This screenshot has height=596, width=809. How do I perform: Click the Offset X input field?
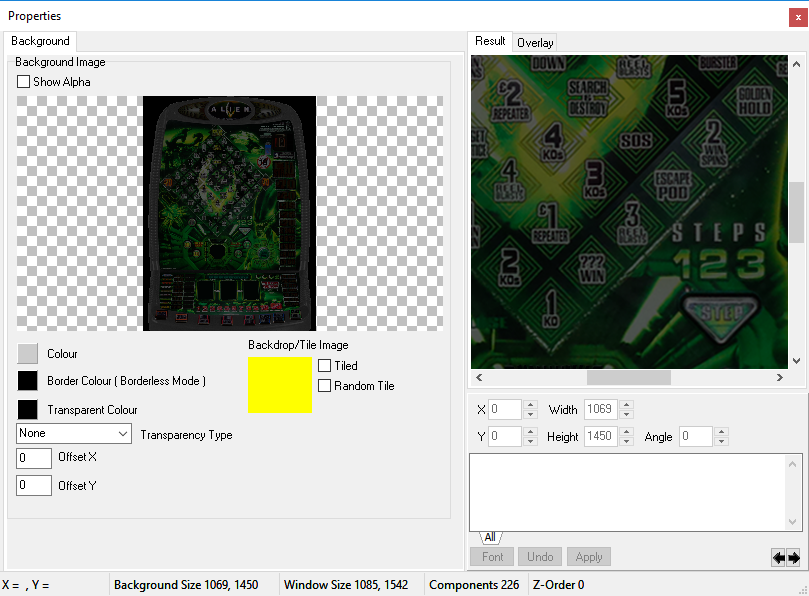34,458
